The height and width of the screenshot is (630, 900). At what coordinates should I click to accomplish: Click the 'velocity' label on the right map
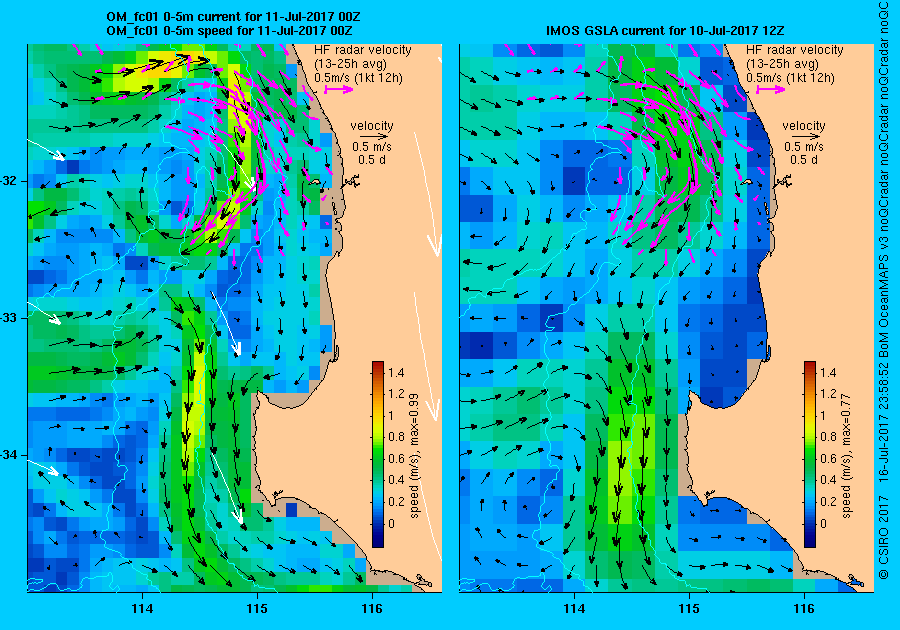point(804,126)
